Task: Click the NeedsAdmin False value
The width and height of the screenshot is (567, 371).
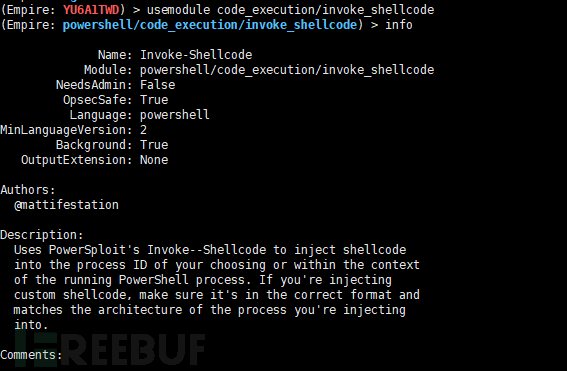Action: 157,85
